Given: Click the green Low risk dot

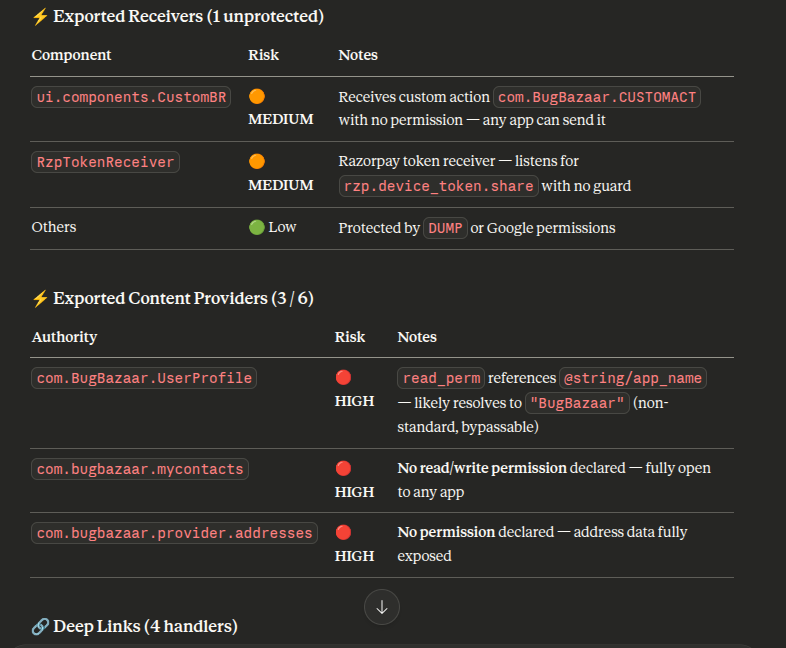Looking at the screenshot, I should pos(256,227).
